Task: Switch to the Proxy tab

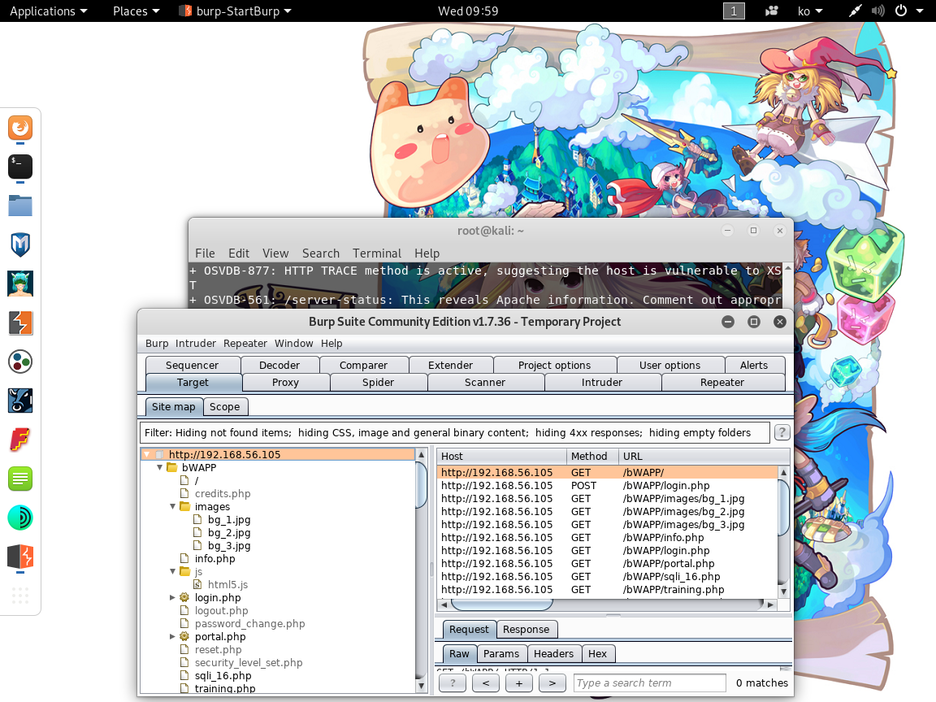Action: [285, 382]
